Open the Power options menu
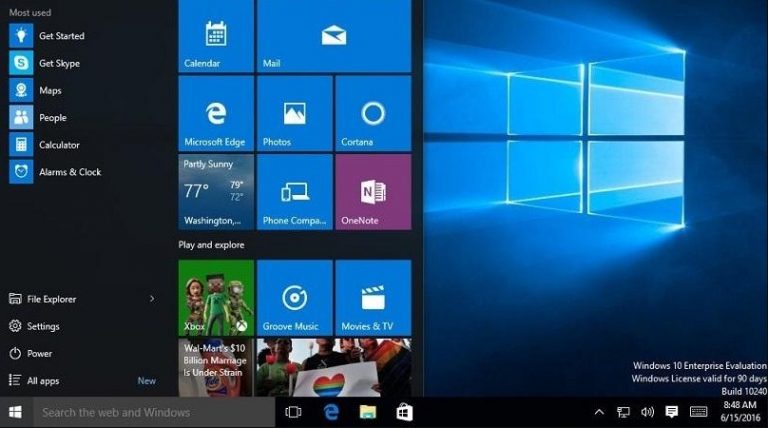This screenshot has width=768, height=428. [x=30, y=353]
